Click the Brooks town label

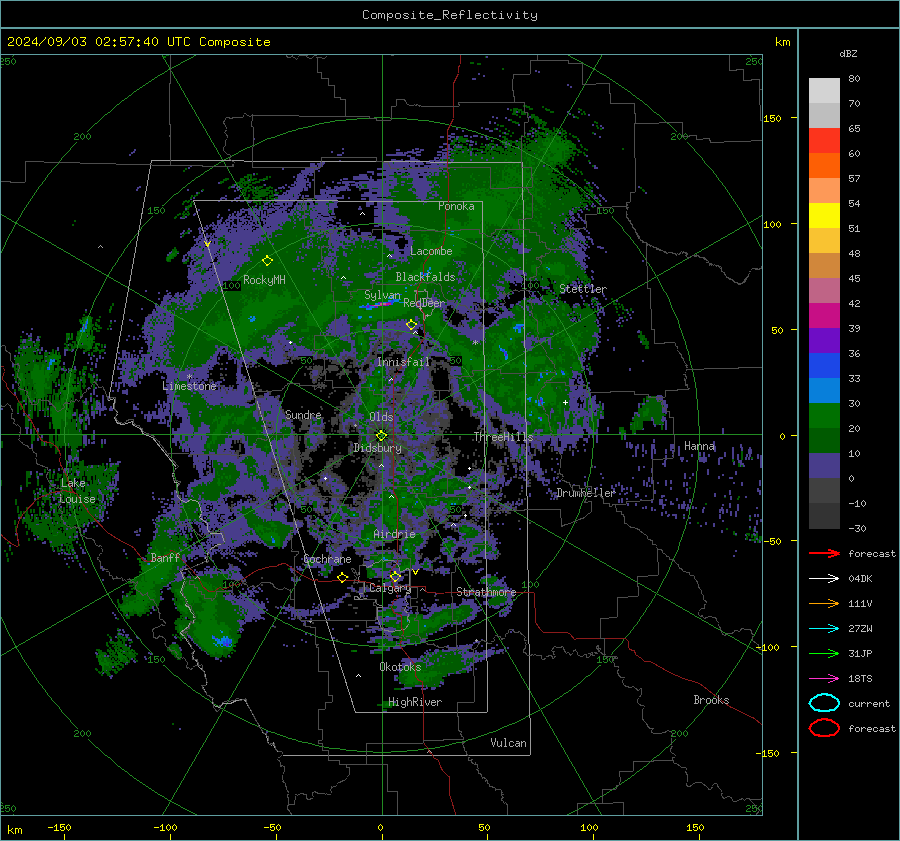(711, 700)
